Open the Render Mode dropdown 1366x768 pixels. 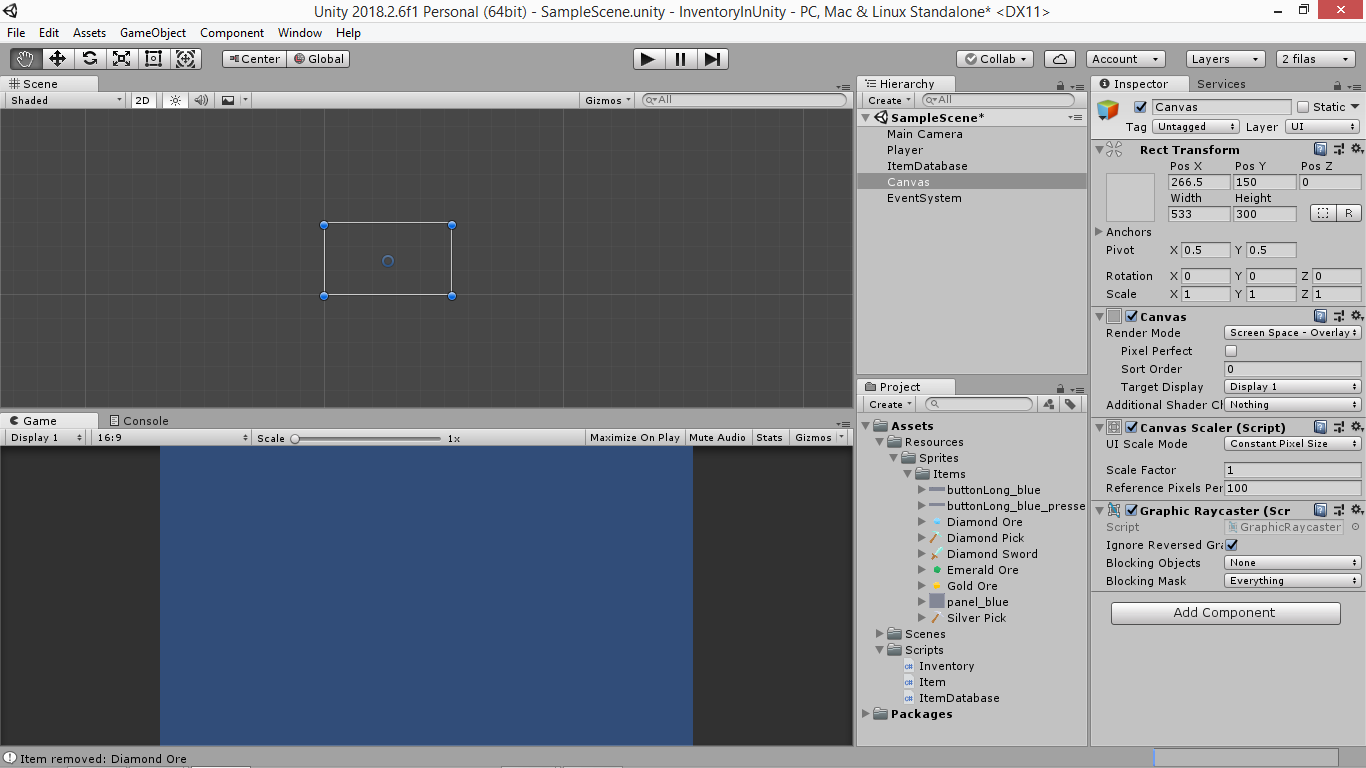[x=1292, y=333]
